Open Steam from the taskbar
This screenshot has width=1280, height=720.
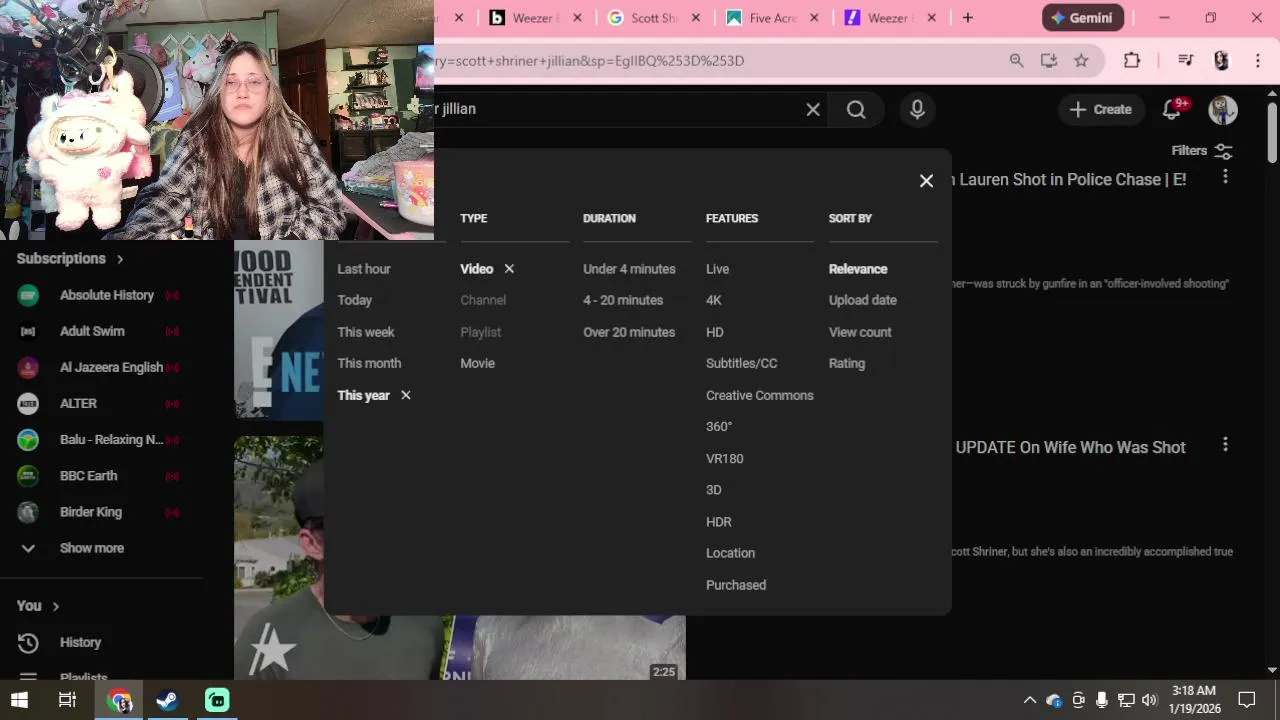(x=167, y=700)
